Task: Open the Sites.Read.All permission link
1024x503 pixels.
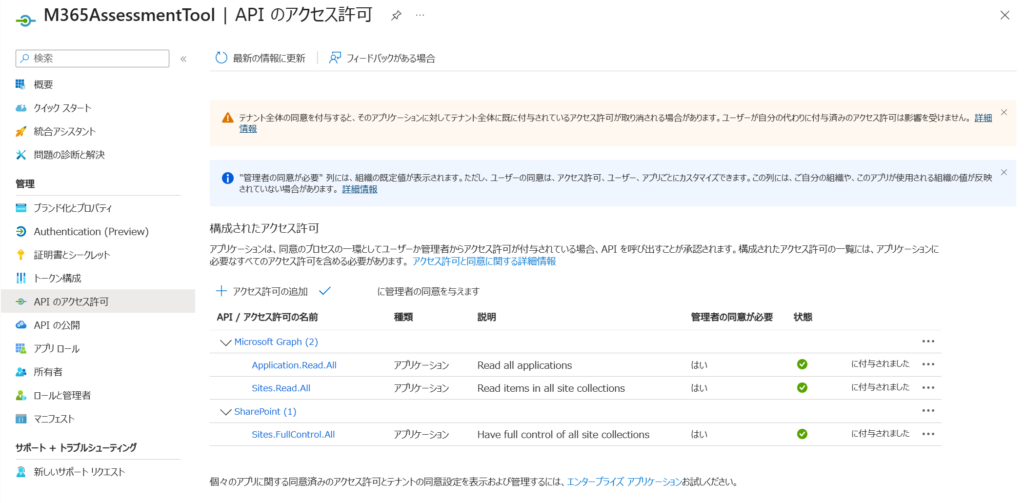Action: (x=281, y=388)
